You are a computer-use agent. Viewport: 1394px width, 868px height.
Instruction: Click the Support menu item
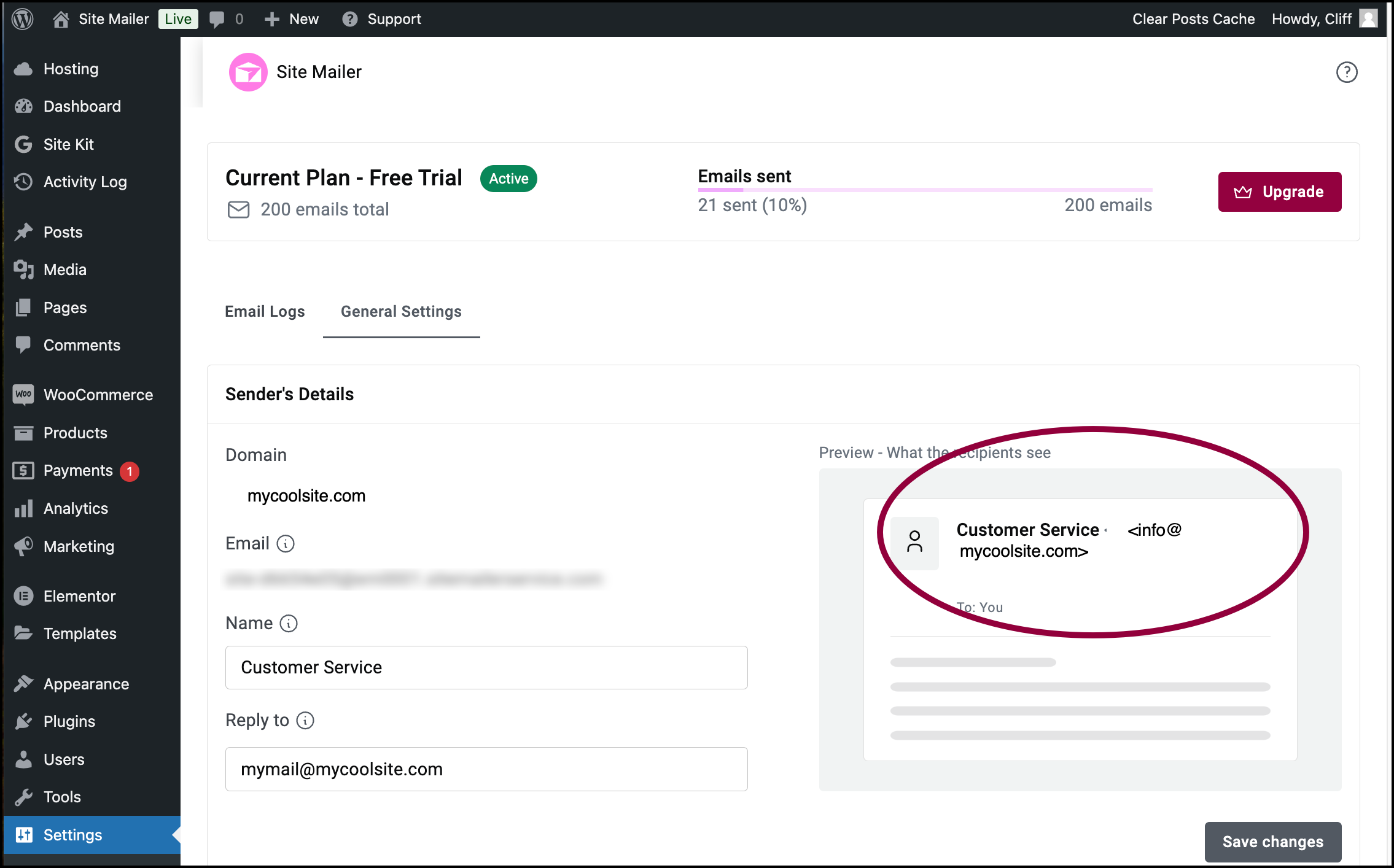pyautogui.click(x=394, y=18)
